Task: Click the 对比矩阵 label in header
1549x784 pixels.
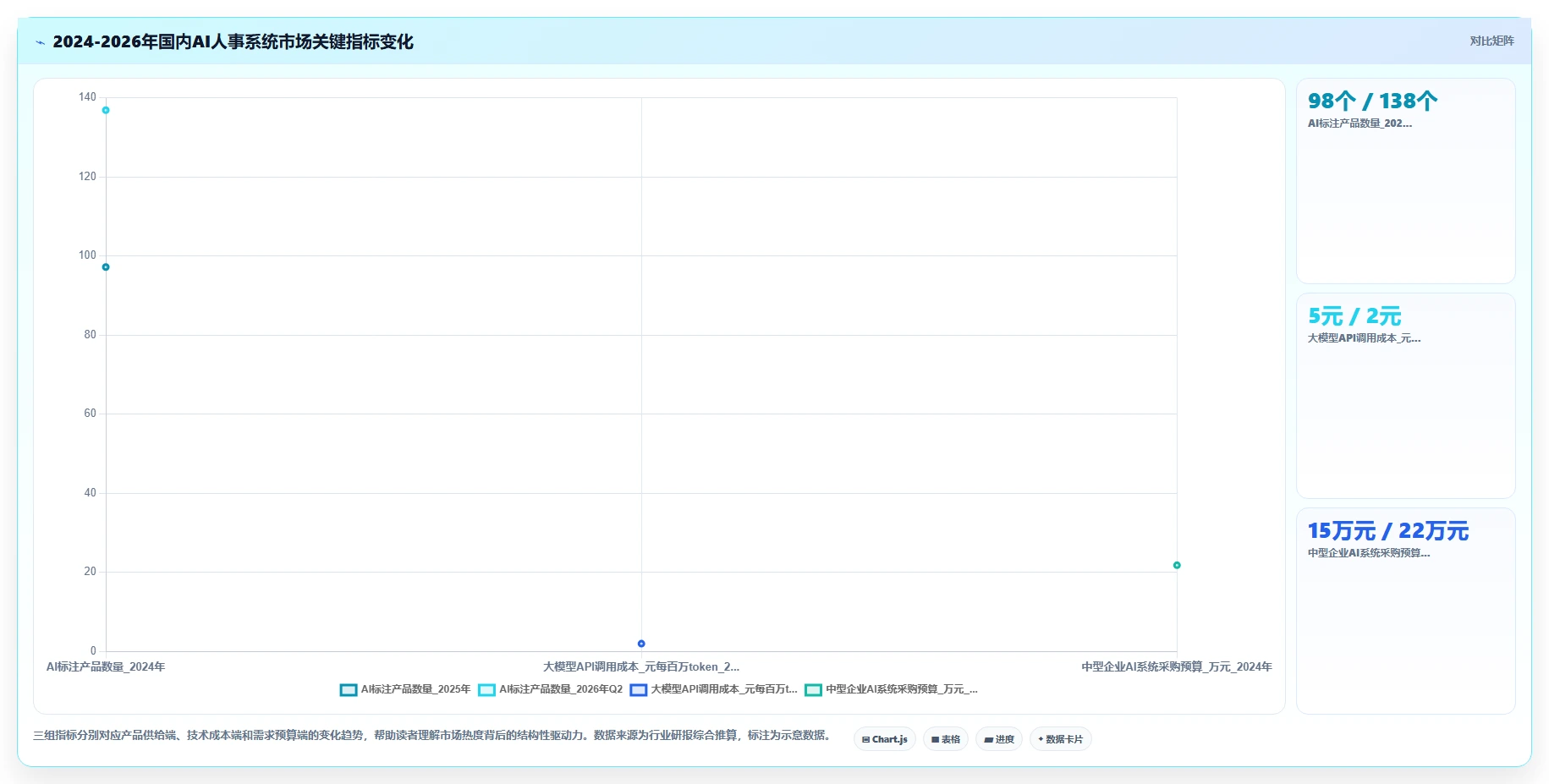Action: coord(1491,41)
